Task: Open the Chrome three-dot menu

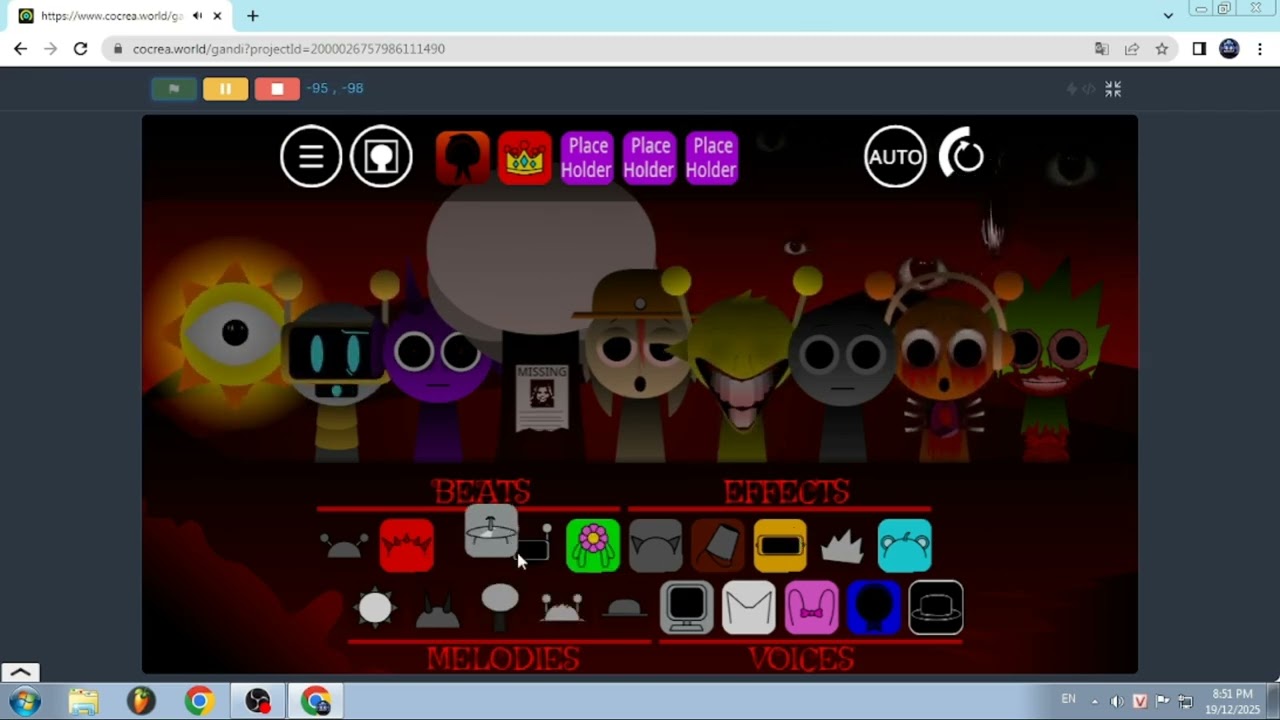Action: click(1260, 48)
